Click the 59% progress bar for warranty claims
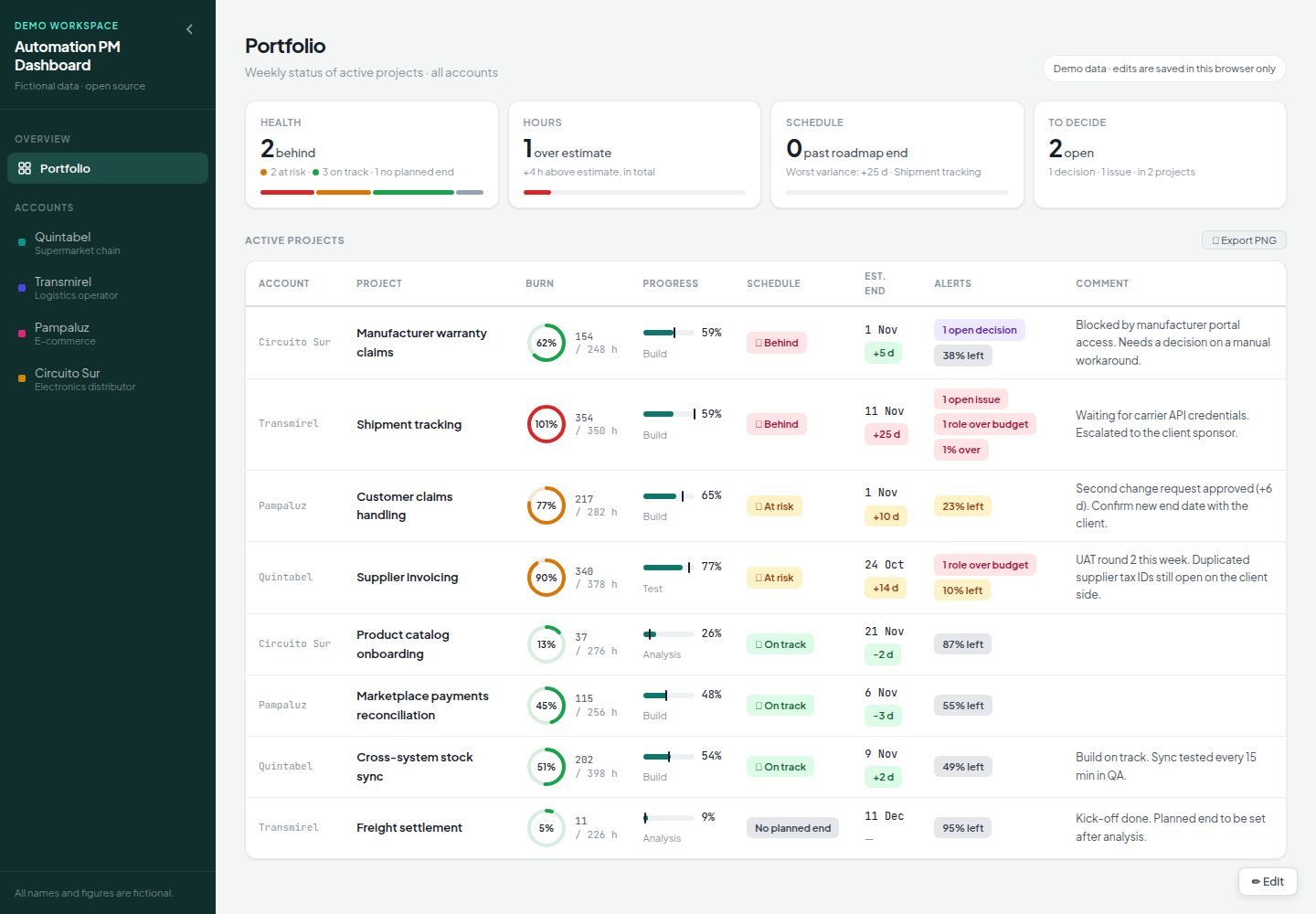The image size is (1316, 914). point(668,333)
